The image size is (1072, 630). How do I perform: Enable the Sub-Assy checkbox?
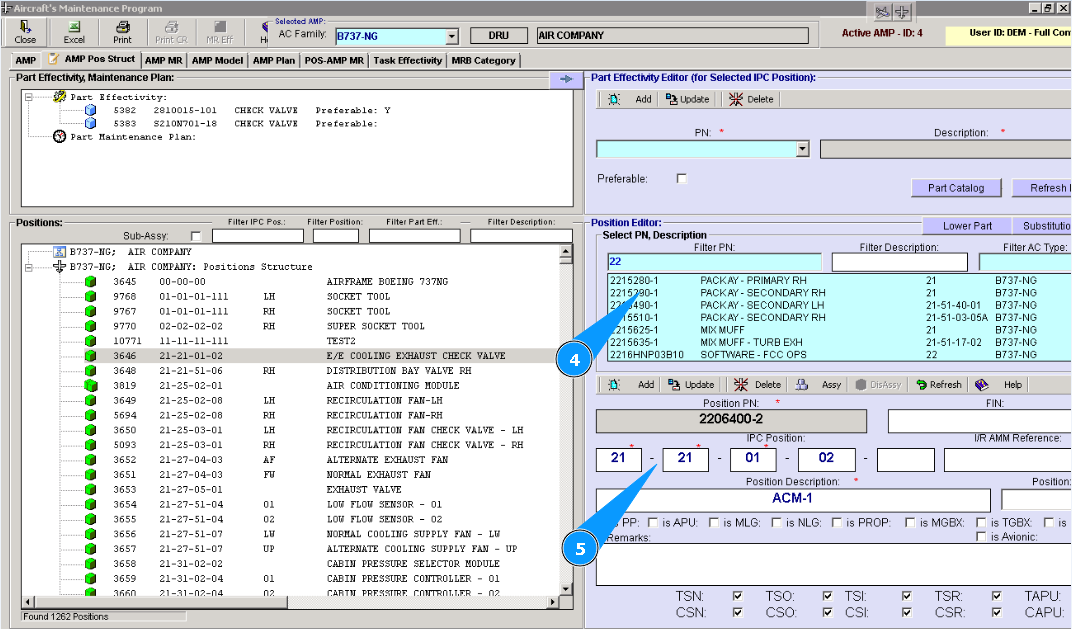point(195,236)
